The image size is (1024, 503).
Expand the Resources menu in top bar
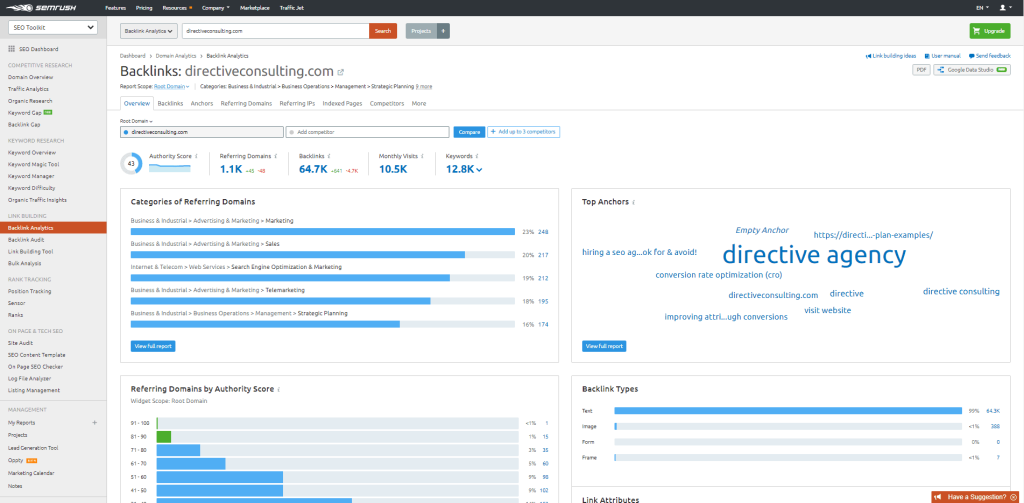pyautogui.click(x=177, y=8)
